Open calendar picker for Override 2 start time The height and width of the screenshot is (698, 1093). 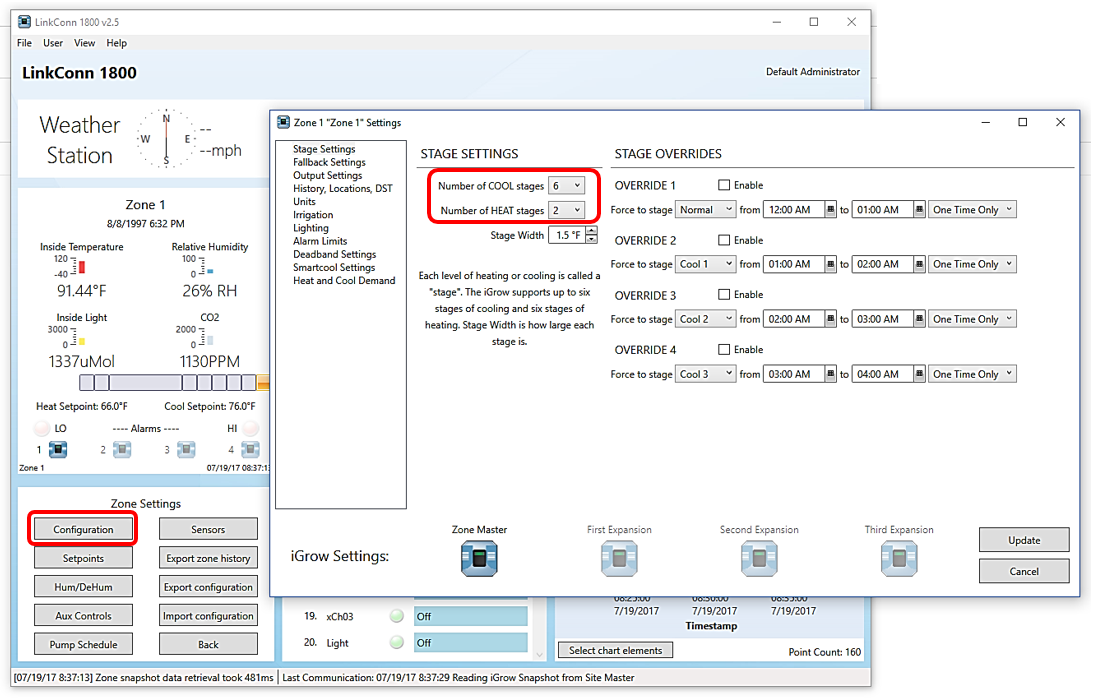click(x=830, y=264)
